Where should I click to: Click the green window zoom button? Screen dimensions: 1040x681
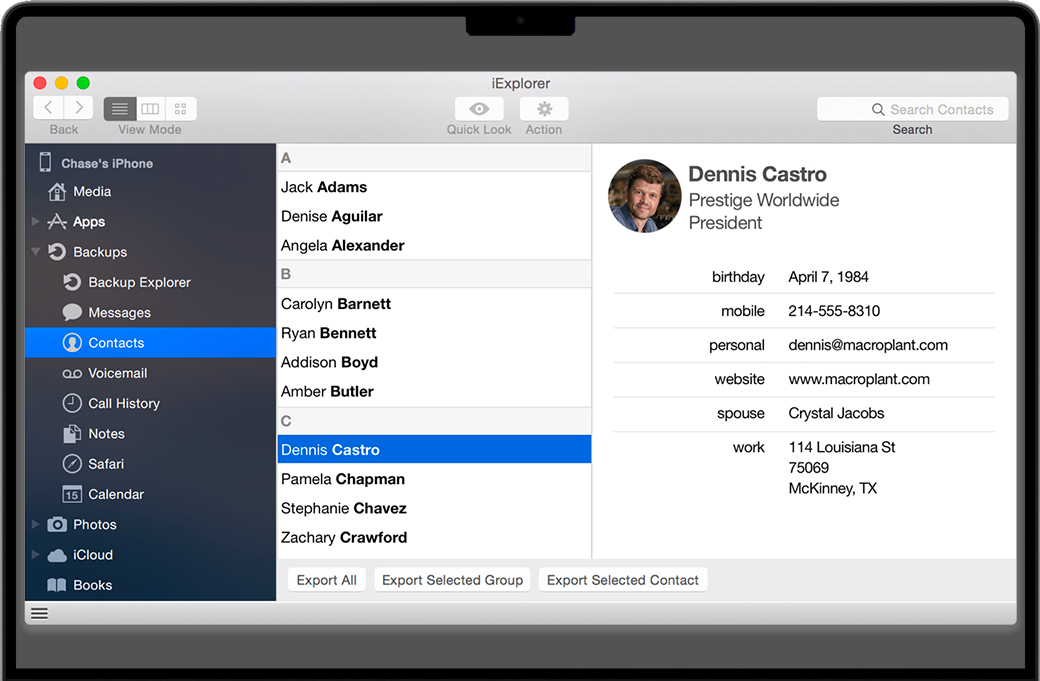coord(83,83)
